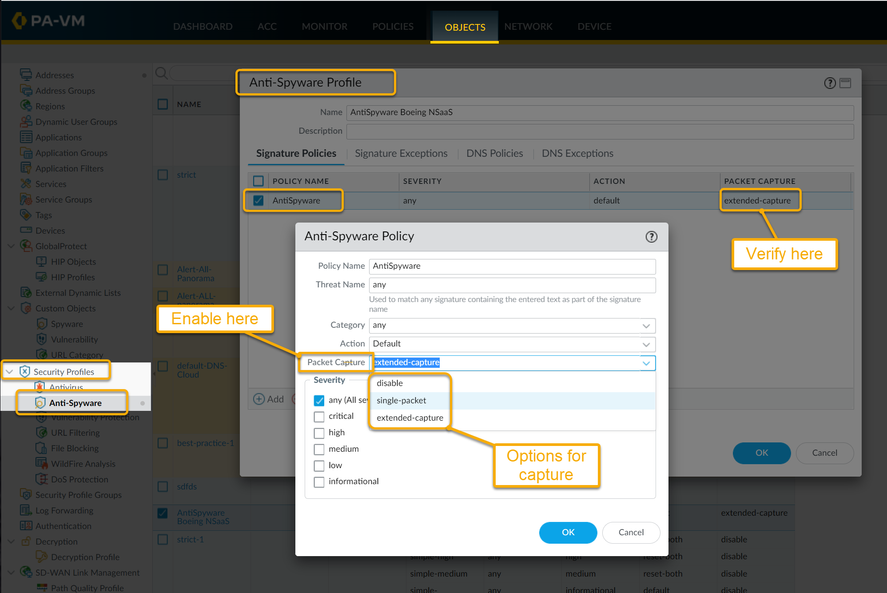Click OK in Anti-Spyware Policy dialog
Screen dimensions: 887x593
tap(567, 532)
